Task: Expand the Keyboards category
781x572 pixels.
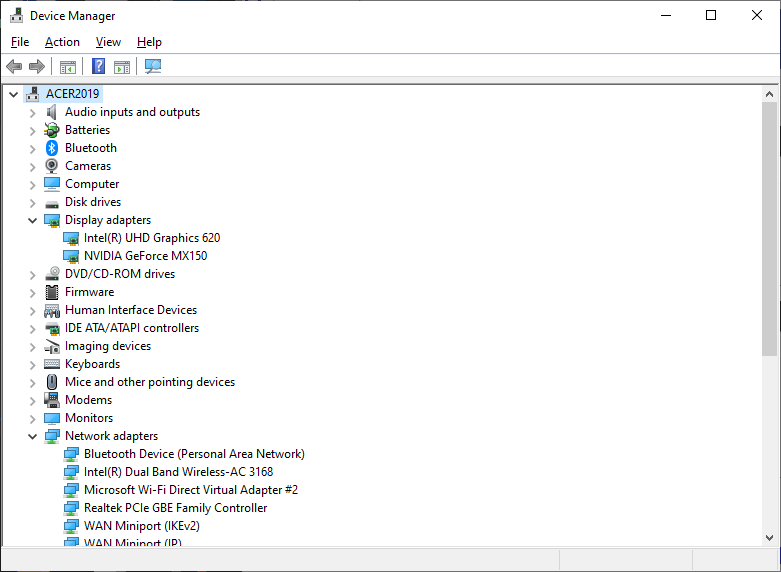Action: pos(32,365)
